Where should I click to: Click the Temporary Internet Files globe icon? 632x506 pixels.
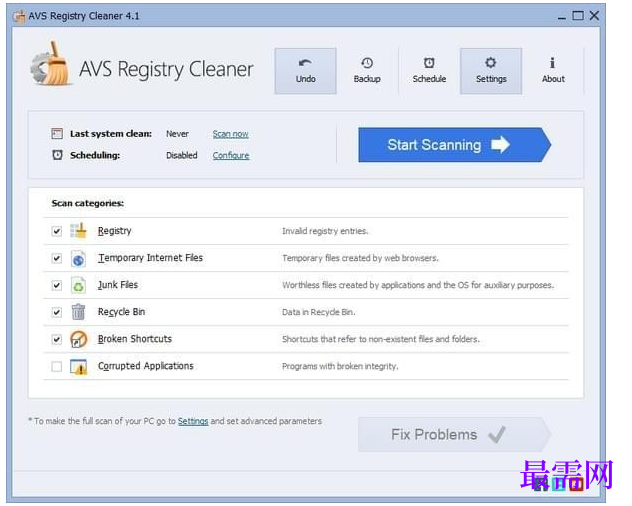point(79,258)
